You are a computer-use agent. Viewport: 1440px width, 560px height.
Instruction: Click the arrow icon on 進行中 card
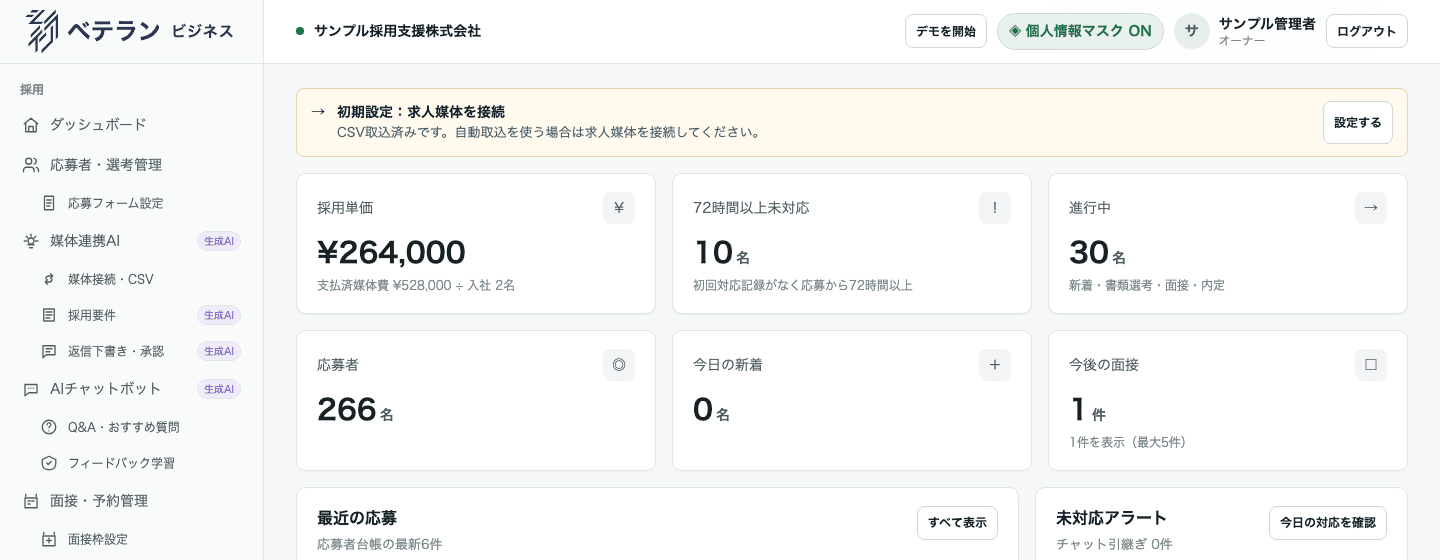tap(1371, 208)
